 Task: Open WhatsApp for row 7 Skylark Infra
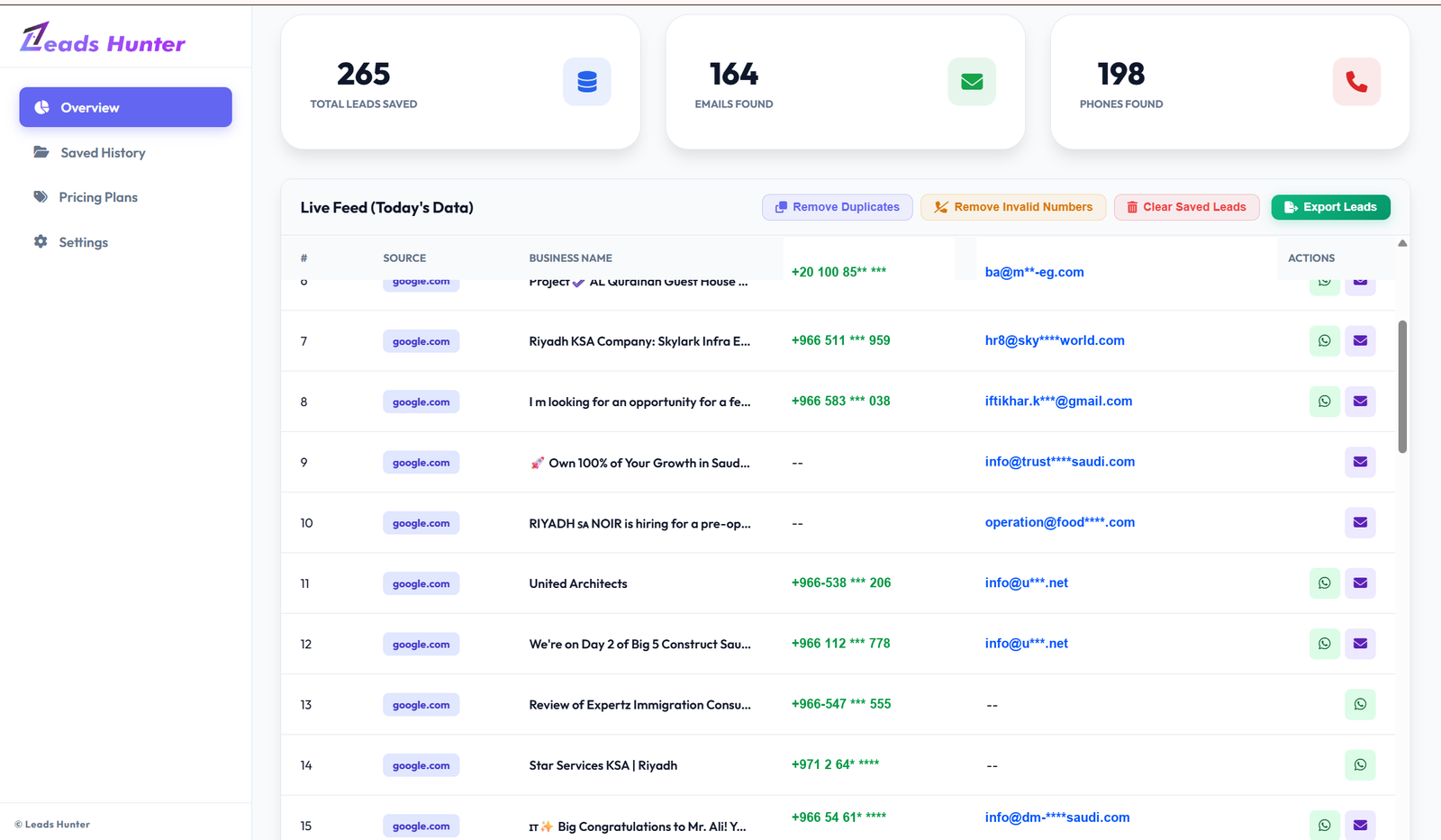(1324, 340)
